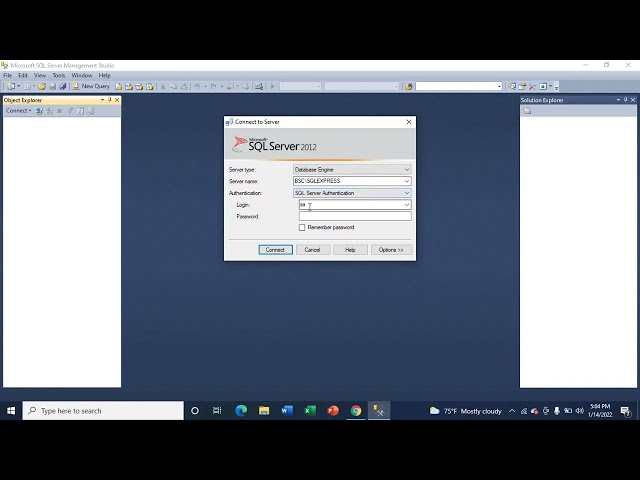Open the Window menu
Viewport: 640px width, 480px height.
[82, 76]
